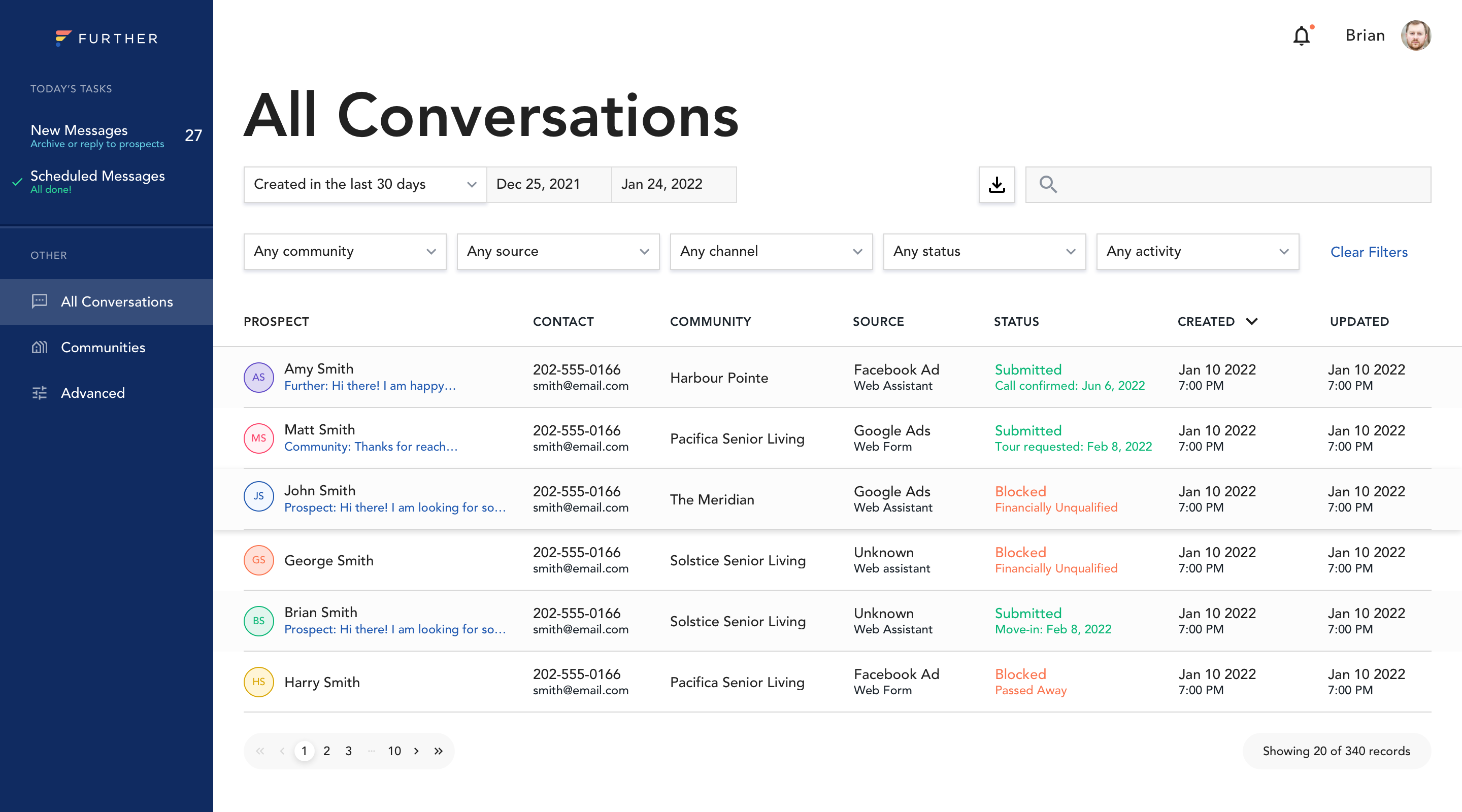Click the Communities building icon

pyautogui.click(x=40, y=347)
